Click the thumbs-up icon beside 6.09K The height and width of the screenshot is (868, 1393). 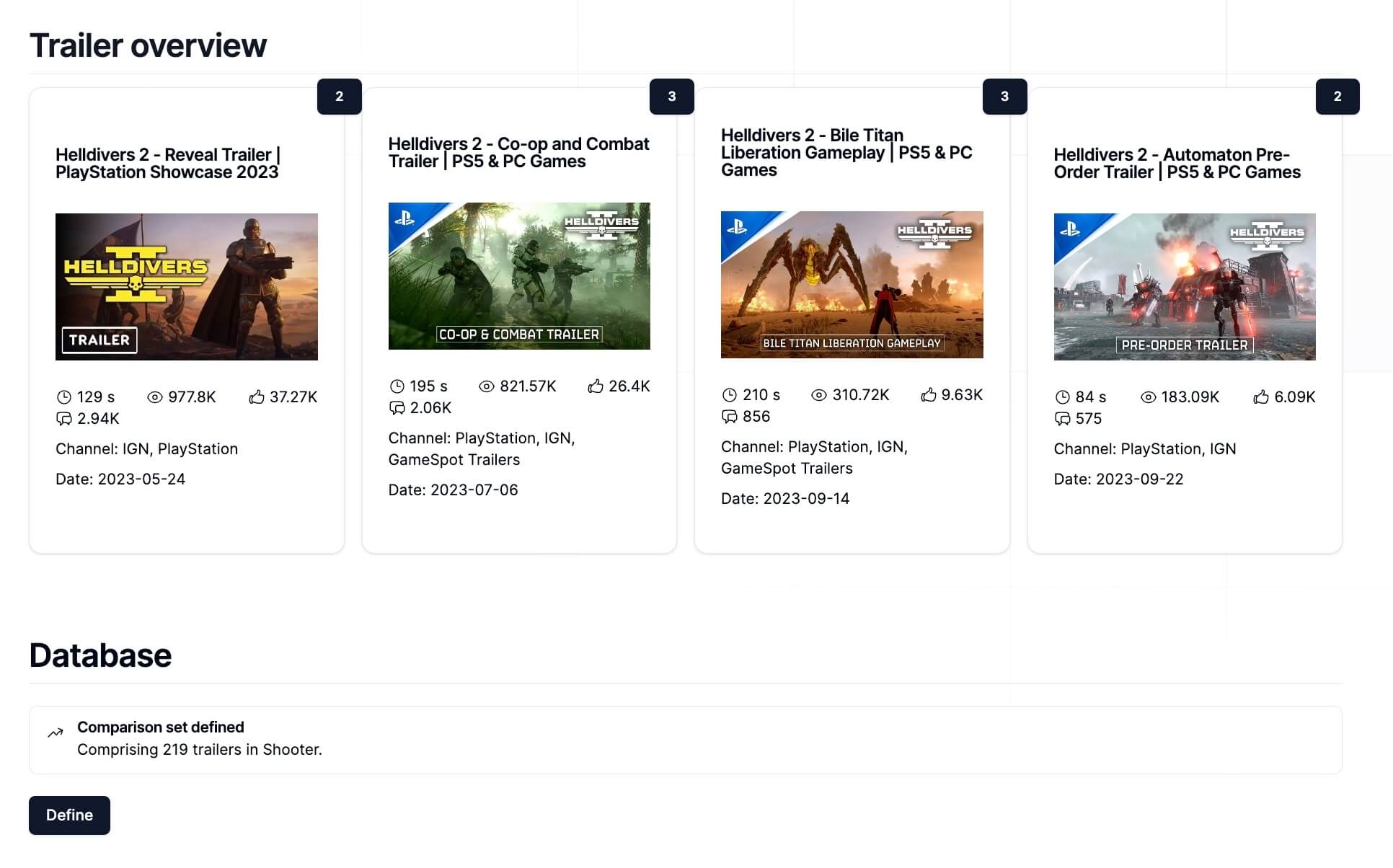click(x=1261, y=397)
